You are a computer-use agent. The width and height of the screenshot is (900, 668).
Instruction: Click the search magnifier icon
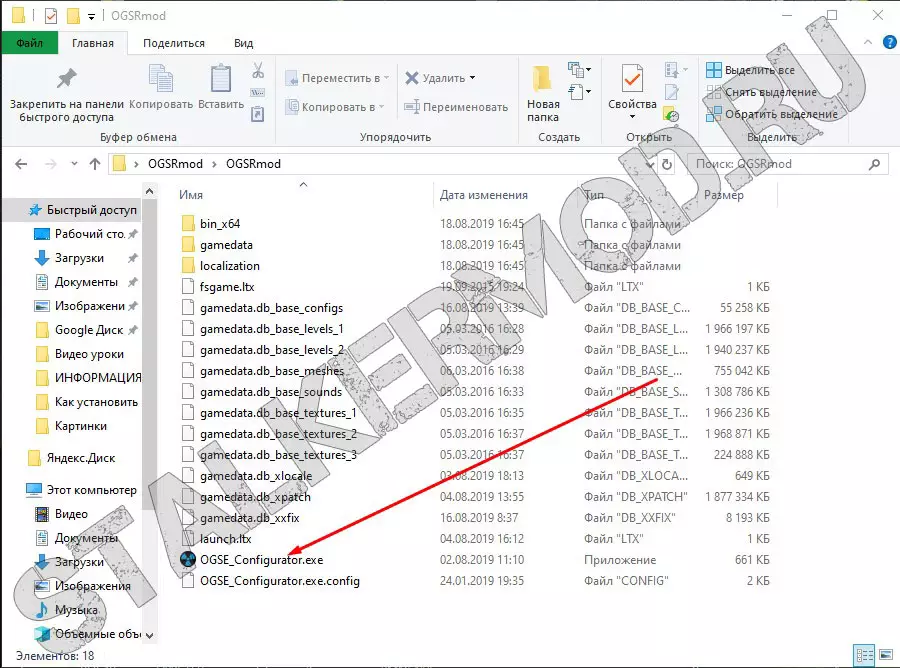tap(874, 165)
